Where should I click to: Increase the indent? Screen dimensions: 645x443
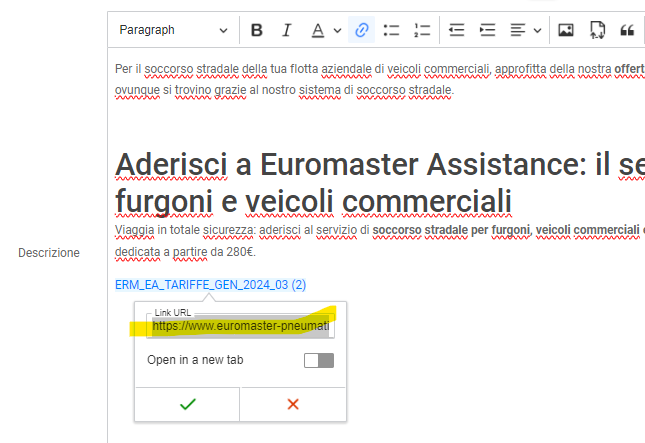click(x=487, y=30)
